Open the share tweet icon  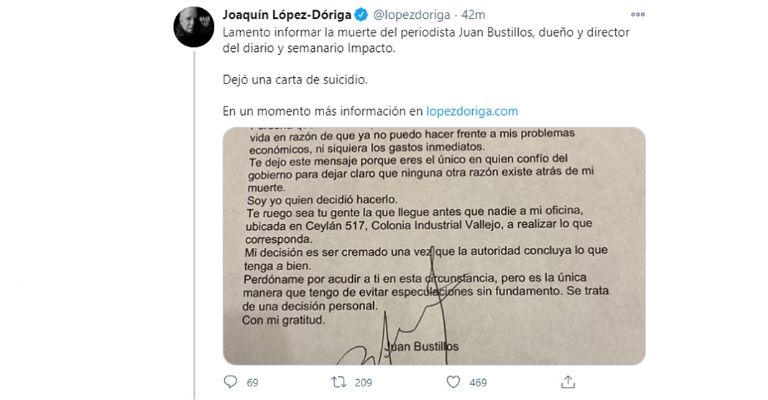pyautogui.click(x=568, y=382)
